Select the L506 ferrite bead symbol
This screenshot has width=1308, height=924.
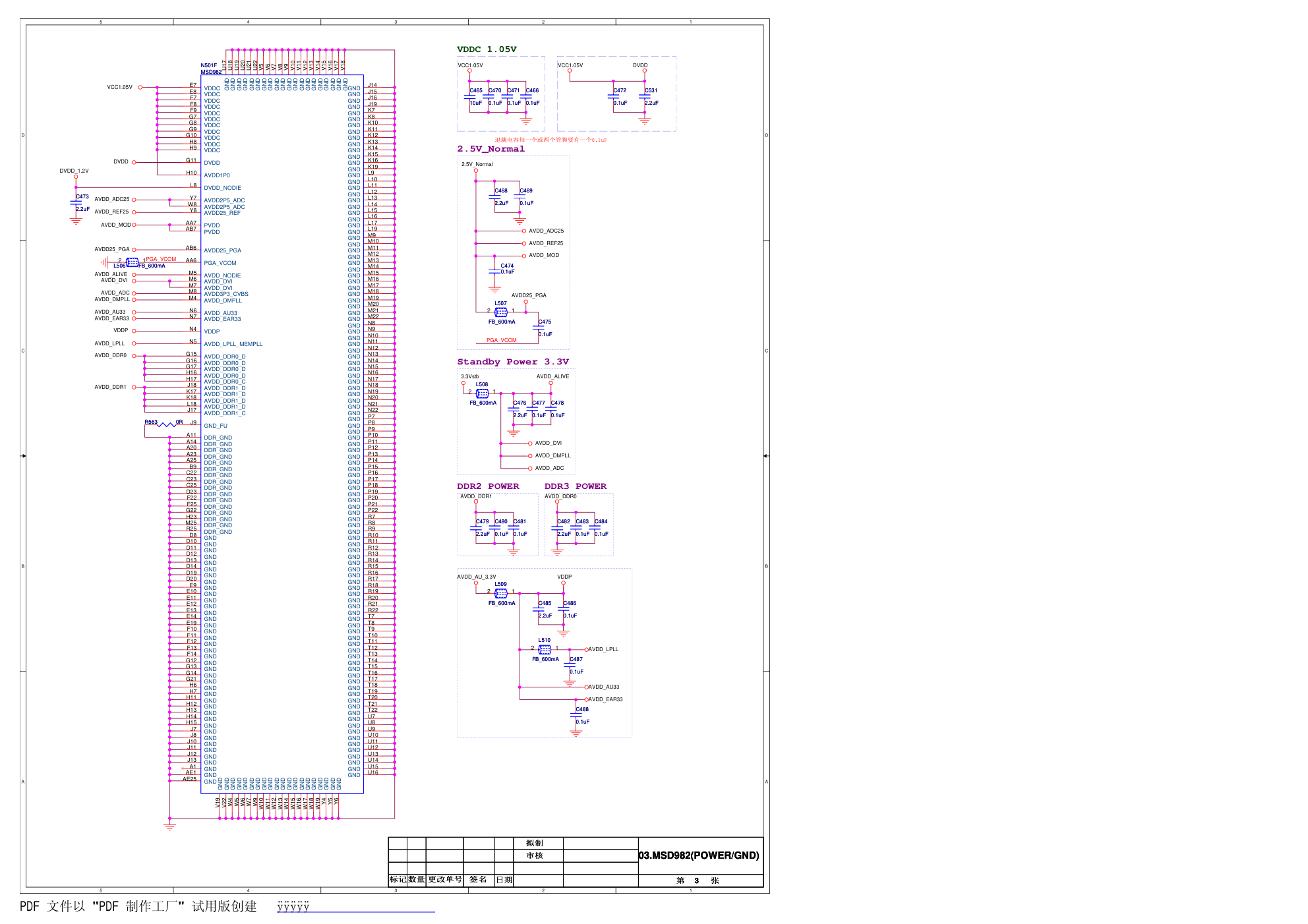133,262
